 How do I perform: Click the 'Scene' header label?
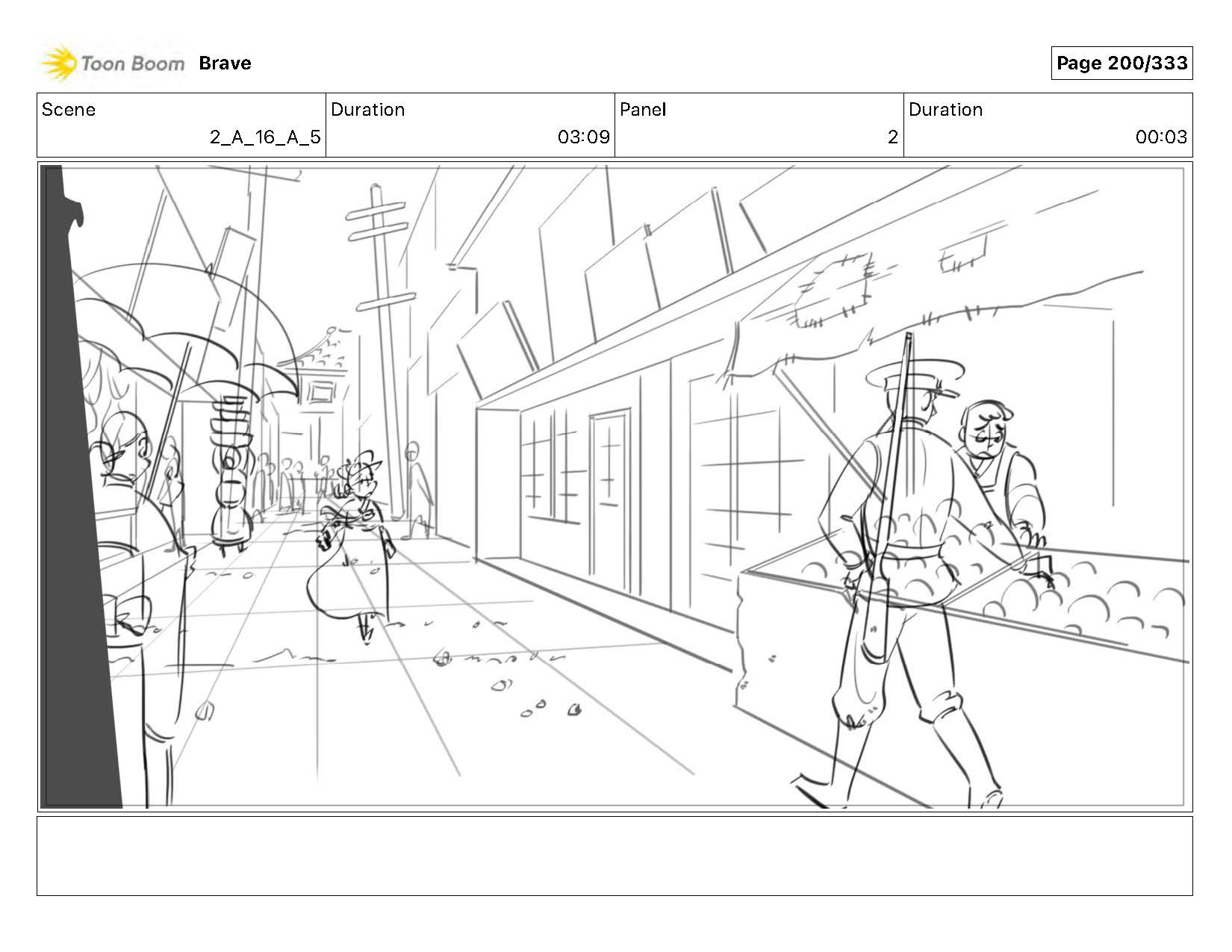pos(69,110)
